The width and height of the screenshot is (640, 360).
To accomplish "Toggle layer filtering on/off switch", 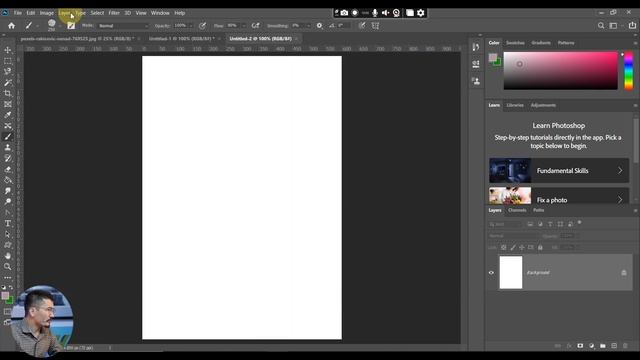I will [x=580, y=223].
